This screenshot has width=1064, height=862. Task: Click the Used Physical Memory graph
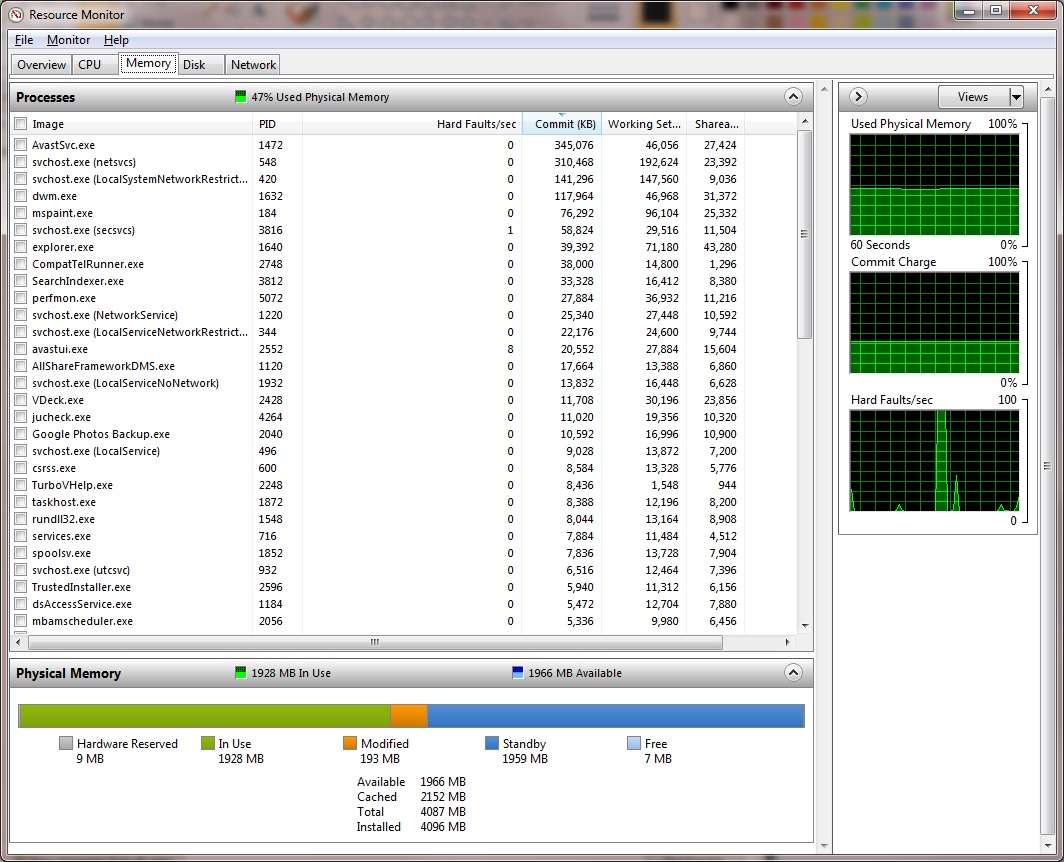pos(934,185)
